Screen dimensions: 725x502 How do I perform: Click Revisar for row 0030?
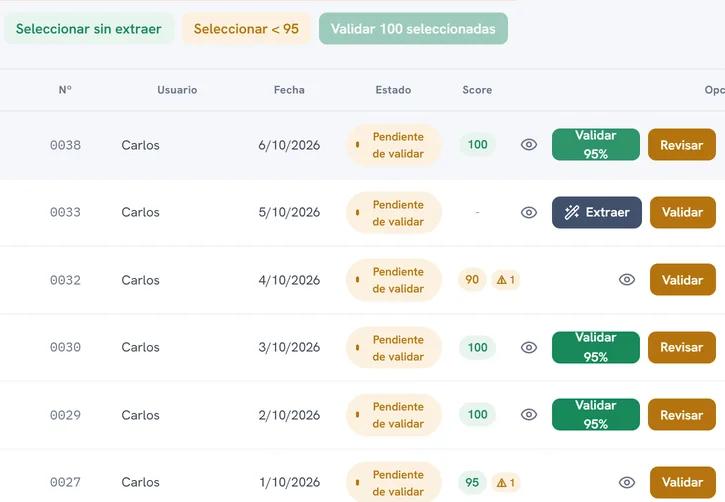(x=682, y=347)
